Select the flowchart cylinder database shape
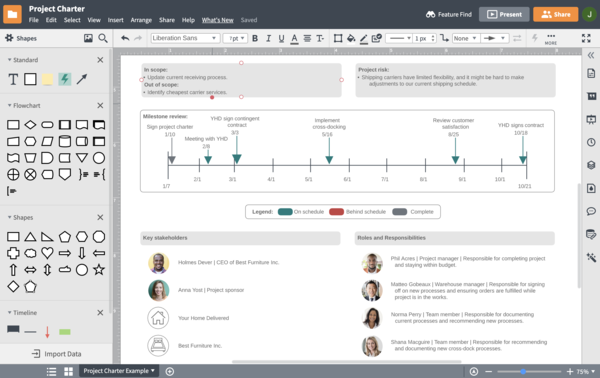The height and width of the screenshot is (378, 600). (65, 141)
